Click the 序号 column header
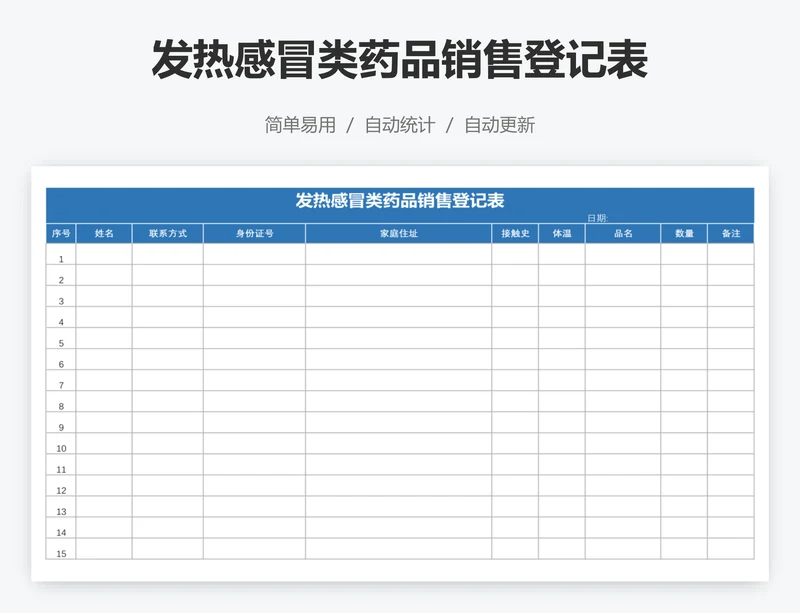Image resolution: width=800 pixels, height=613 pixels. [x=61, y=233]
